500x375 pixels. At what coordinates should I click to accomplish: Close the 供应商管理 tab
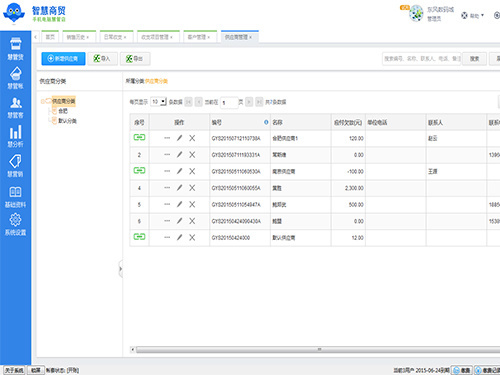[x=251, y=37]
